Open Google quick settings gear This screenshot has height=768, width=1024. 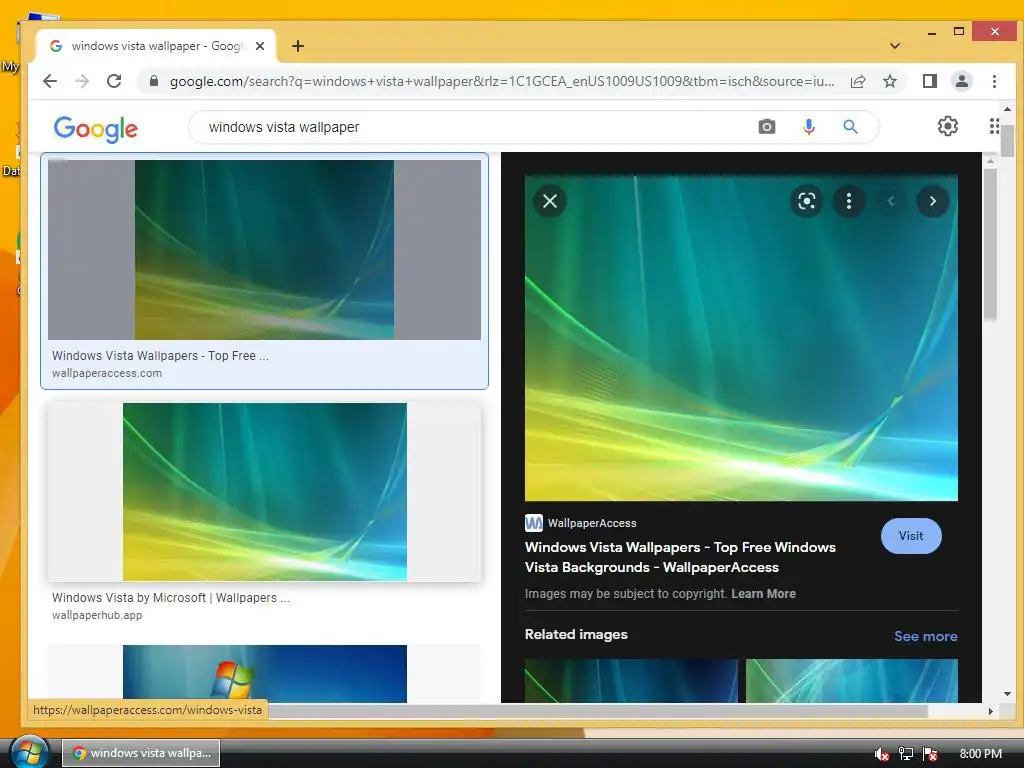point(948,126)
